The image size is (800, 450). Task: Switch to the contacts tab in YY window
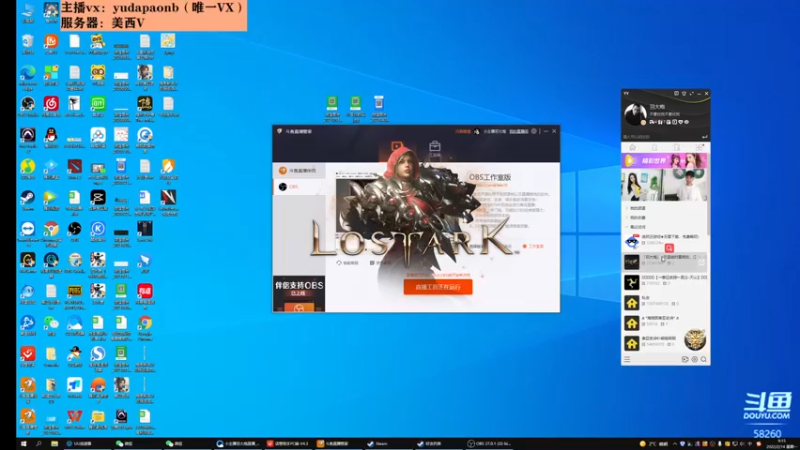(x=655, y=147)
